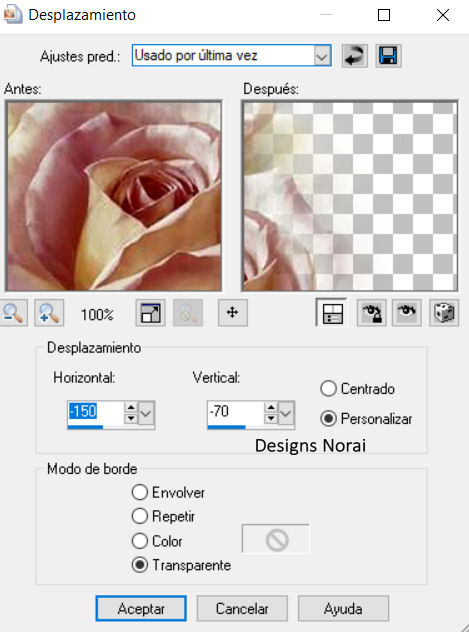
Task: Expand the Vertical value slider dropdown
Action: pyautogui.click(x=286, y=413)
